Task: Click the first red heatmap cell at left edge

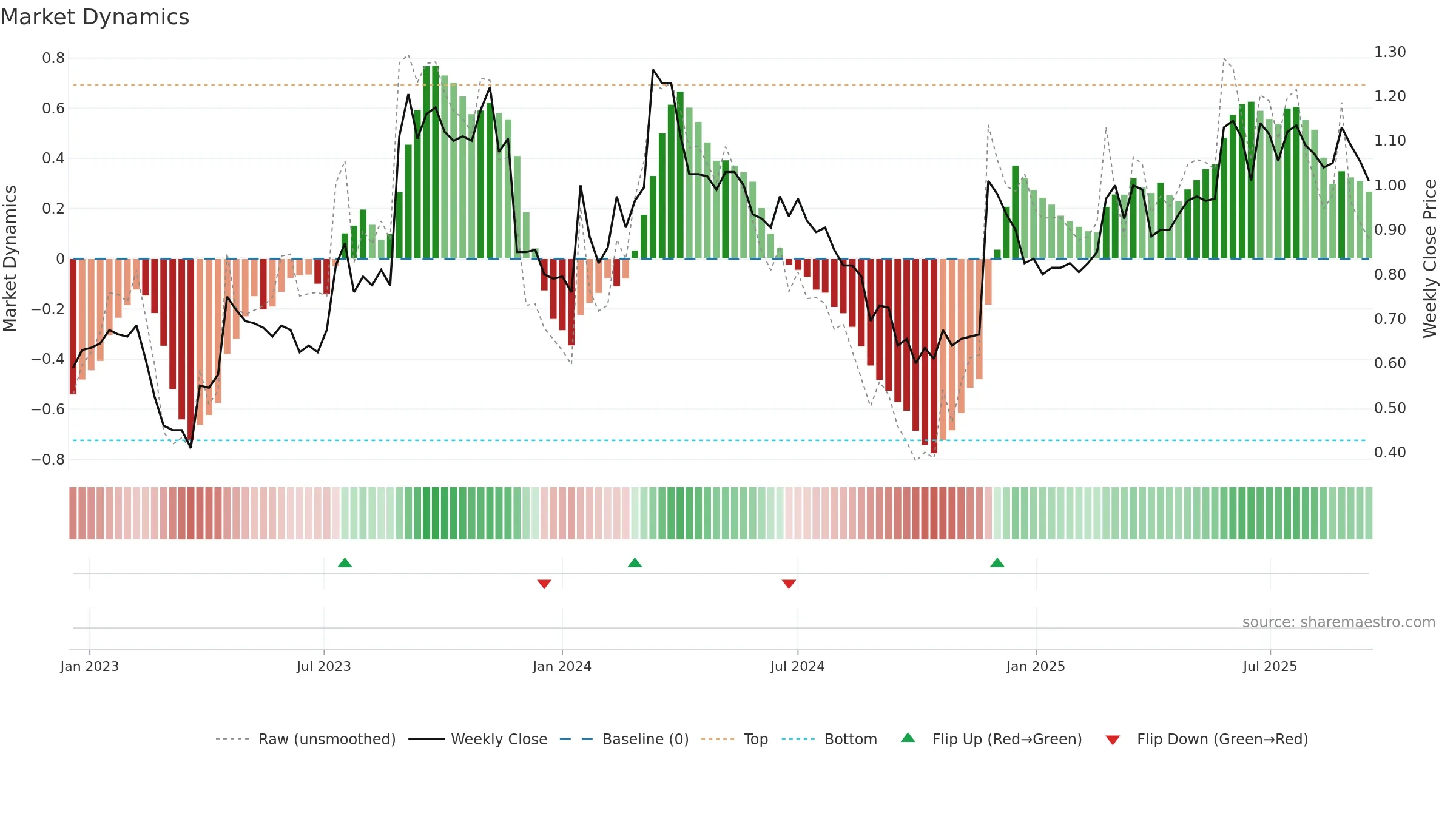Action: click(73, 513)
